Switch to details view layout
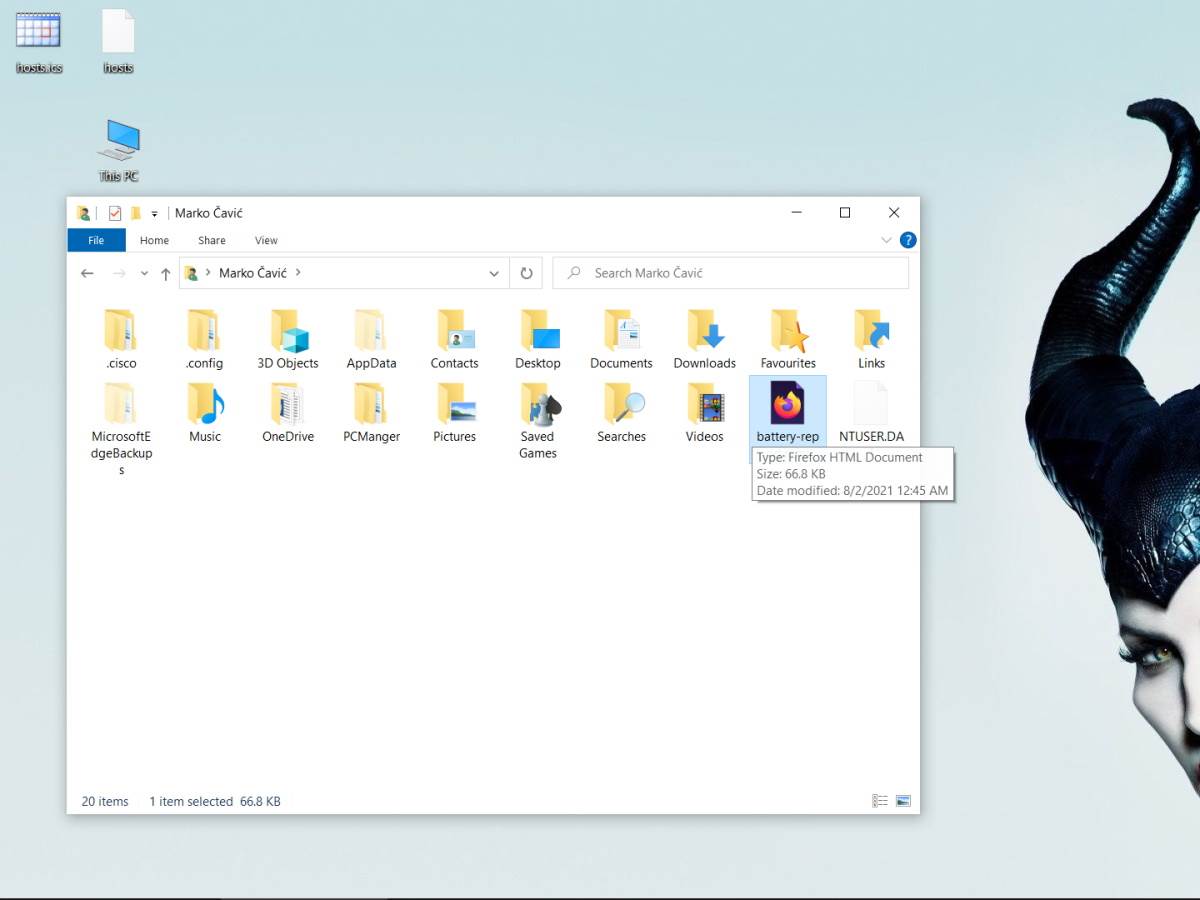The height and width of the screenshot is (900, 1200). coord(880,801)
